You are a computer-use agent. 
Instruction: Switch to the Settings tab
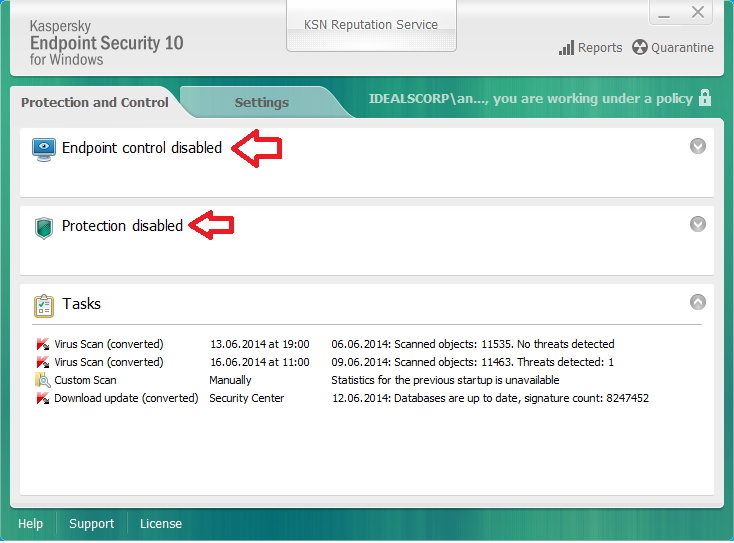pos(262,103)
